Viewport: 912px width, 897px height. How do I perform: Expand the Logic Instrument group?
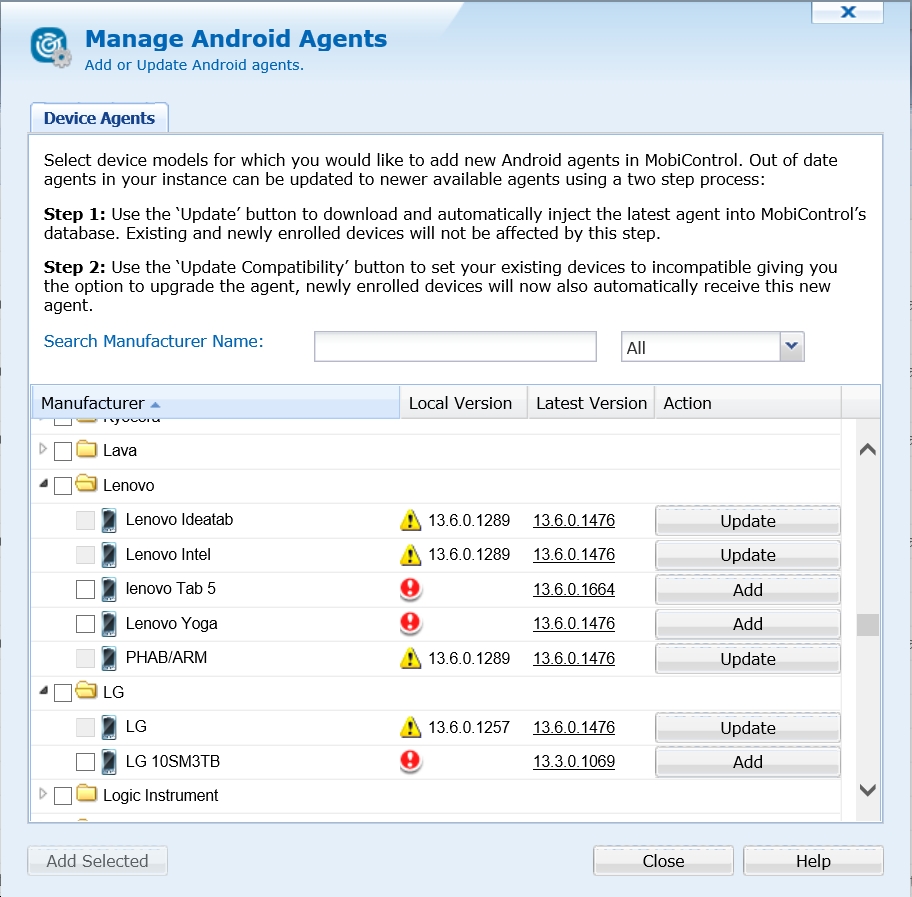pyautogui.click(x=43, y=795)
